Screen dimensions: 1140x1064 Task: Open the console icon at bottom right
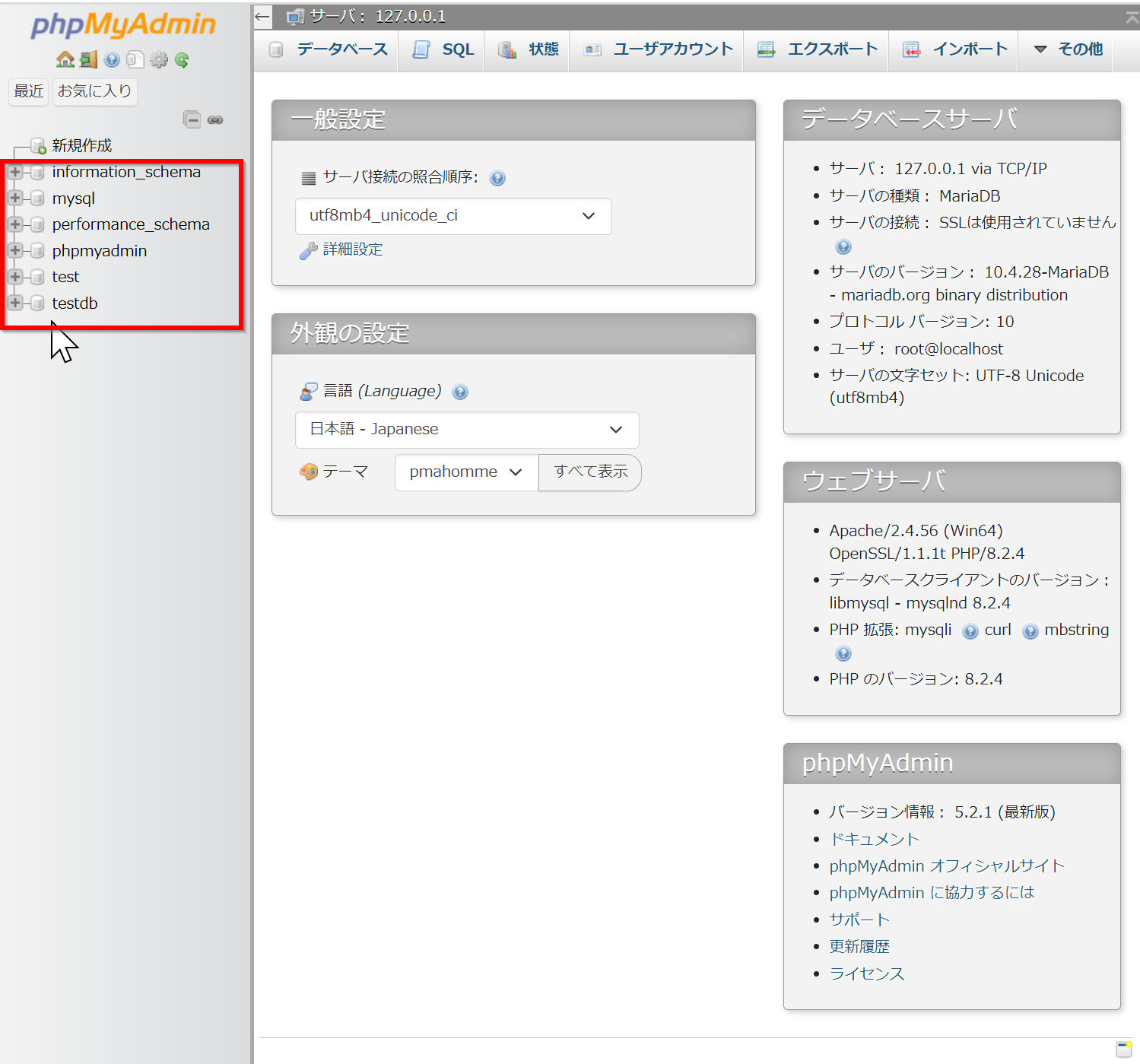1124,1049
